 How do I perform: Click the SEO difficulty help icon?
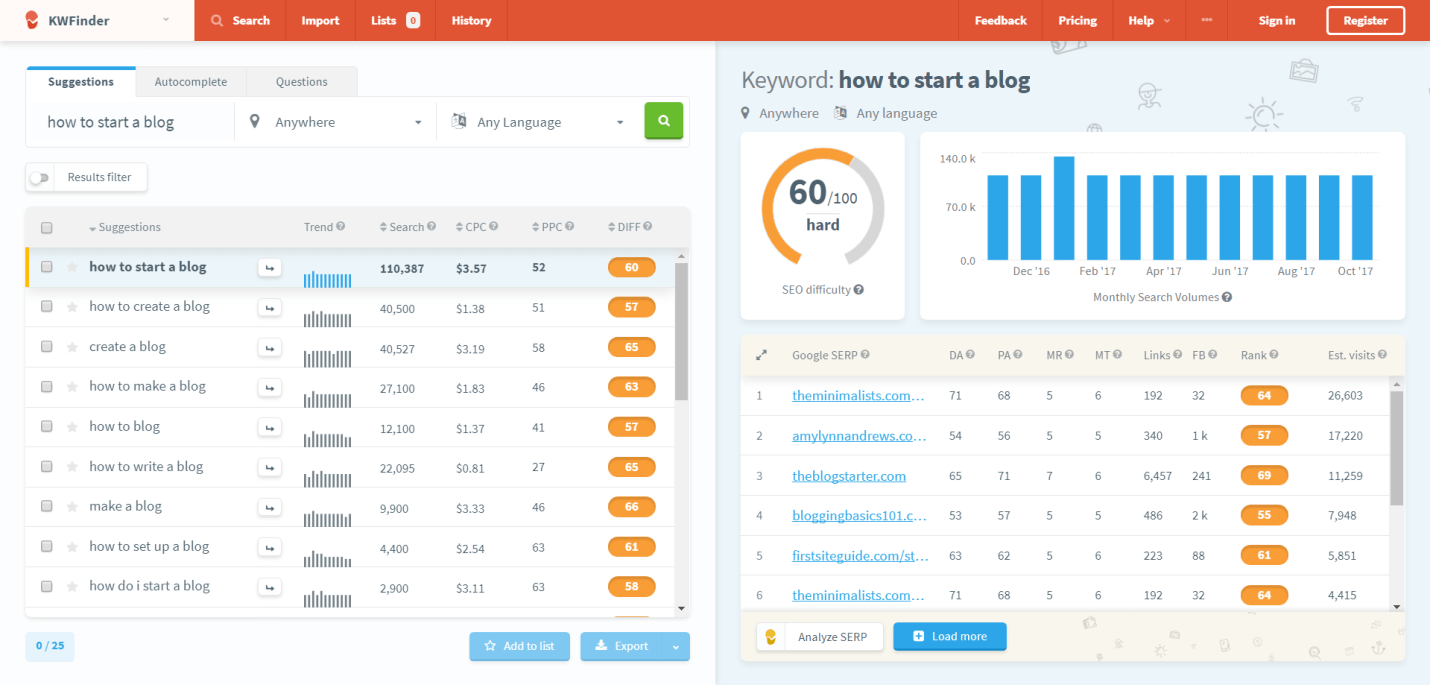click(x=859, y=290)
